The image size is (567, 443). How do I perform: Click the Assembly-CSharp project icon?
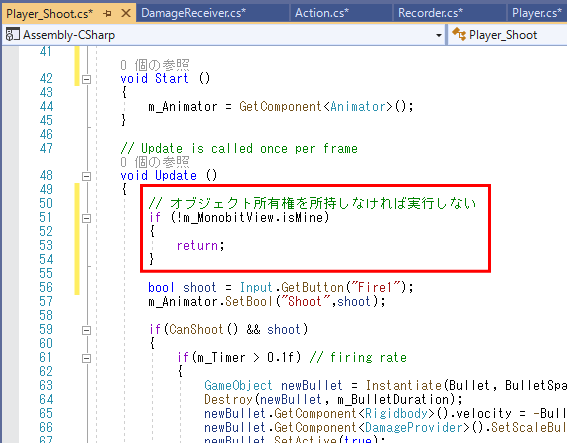(x=12, y=35)
